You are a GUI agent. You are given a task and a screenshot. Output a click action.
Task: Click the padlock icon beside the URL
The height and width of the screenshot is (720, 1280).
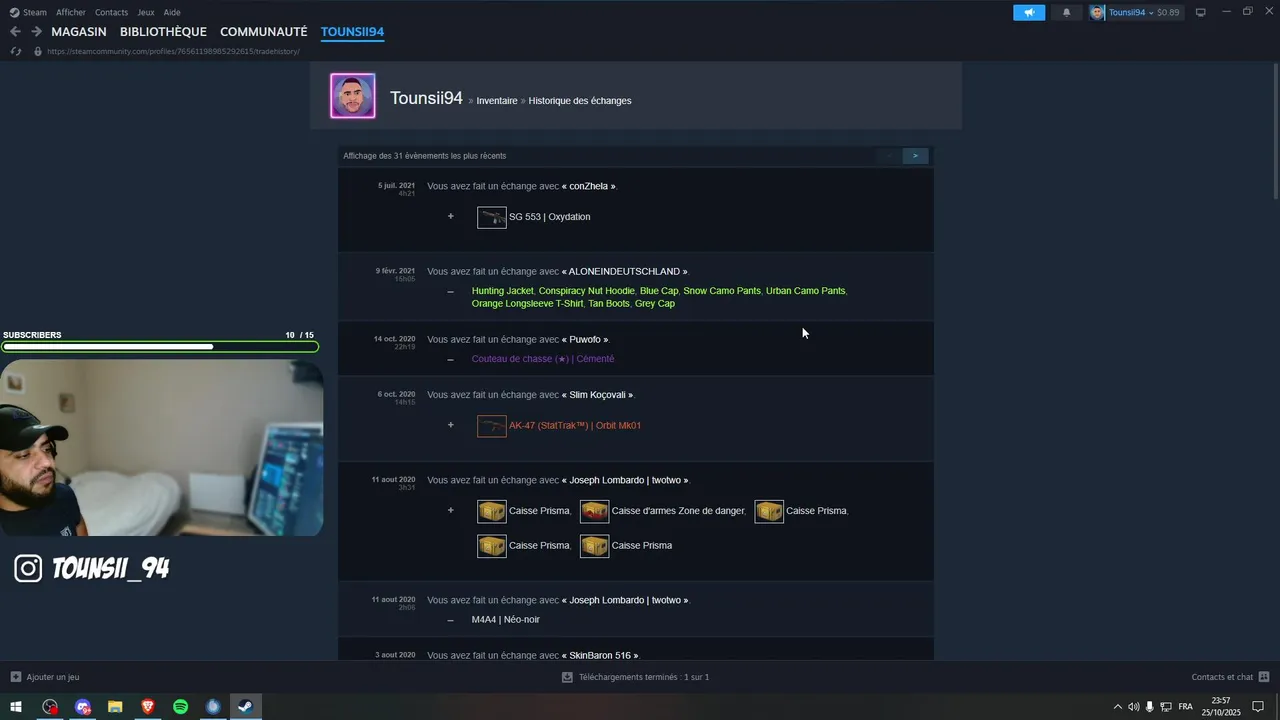coord(38,51)
